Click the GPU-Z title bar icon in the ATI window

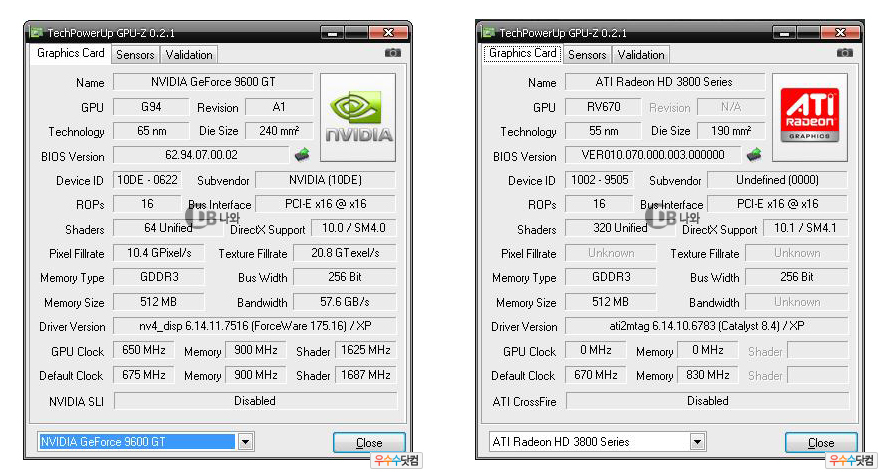pyautogui.click(x=489, y=33)
